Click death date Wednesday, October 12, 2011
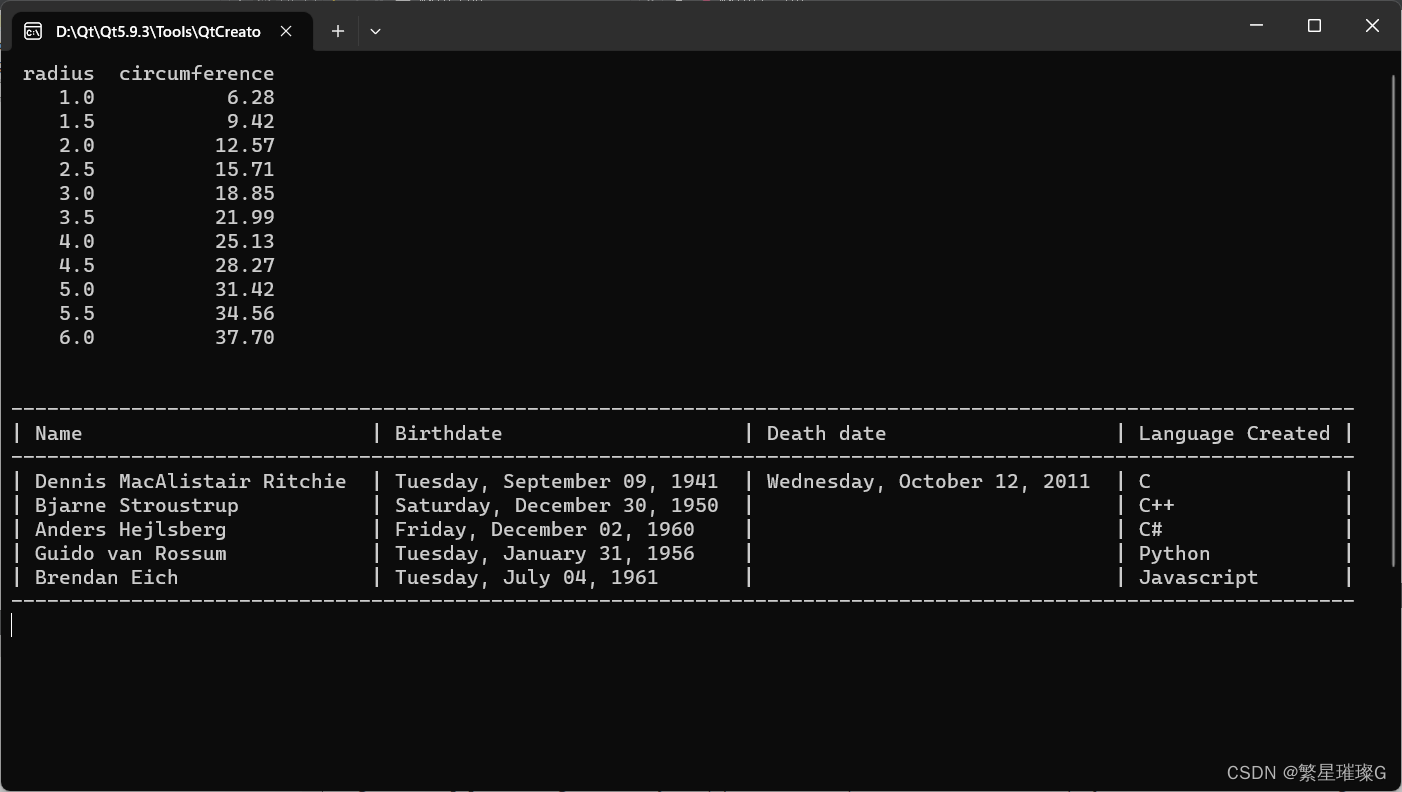 928,481
